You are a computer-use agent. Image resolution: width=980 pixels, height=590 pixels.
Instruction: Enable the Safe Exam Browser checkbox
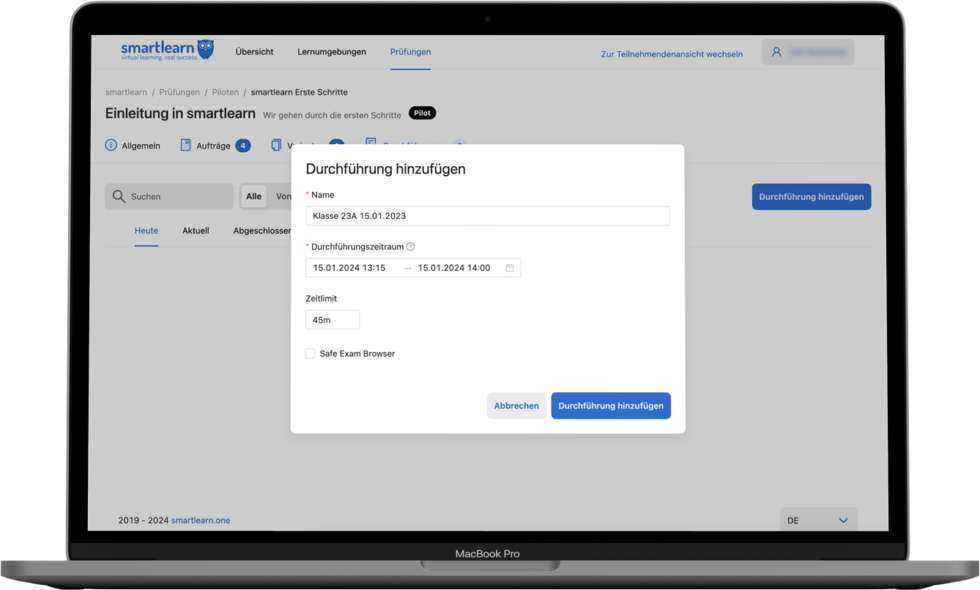coord(310,353)
